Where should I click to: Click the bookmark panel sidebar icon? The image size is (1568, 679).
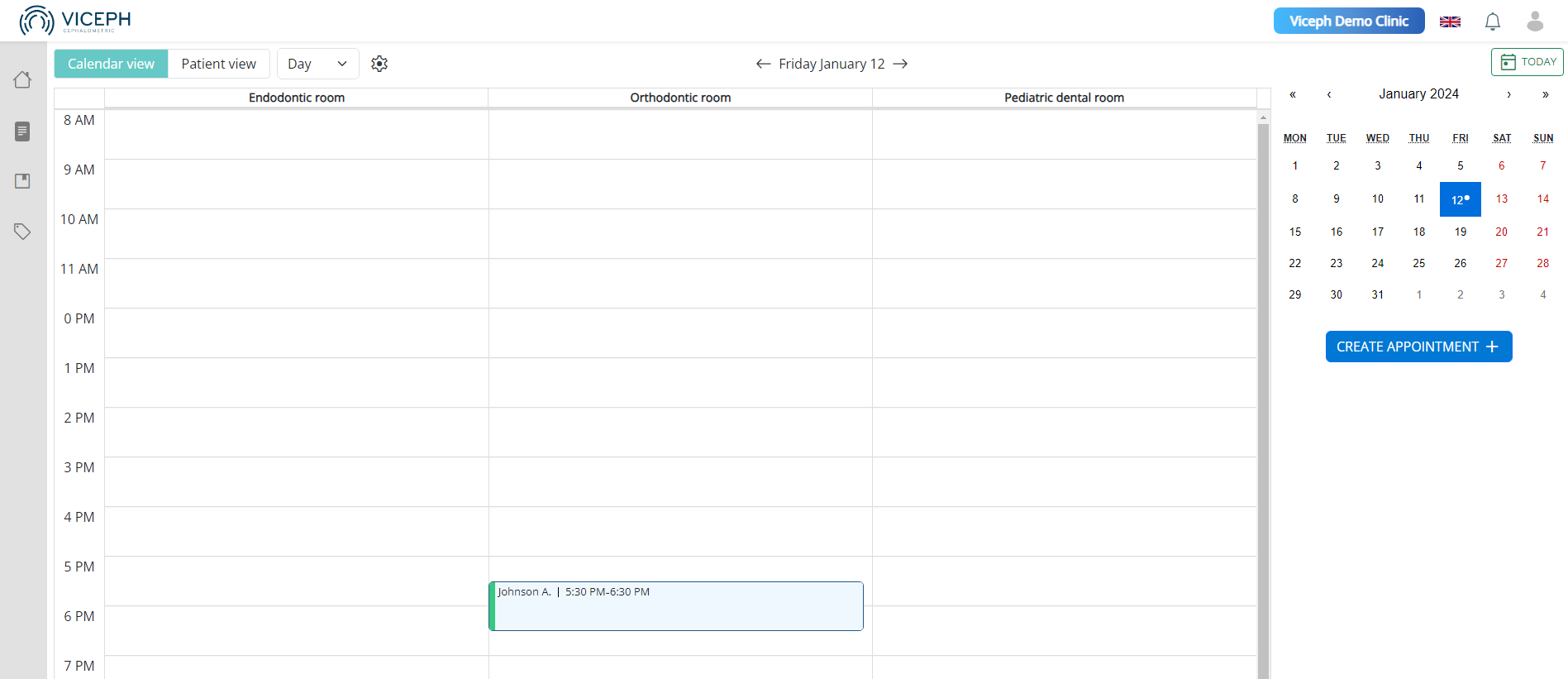pos(22,181)
